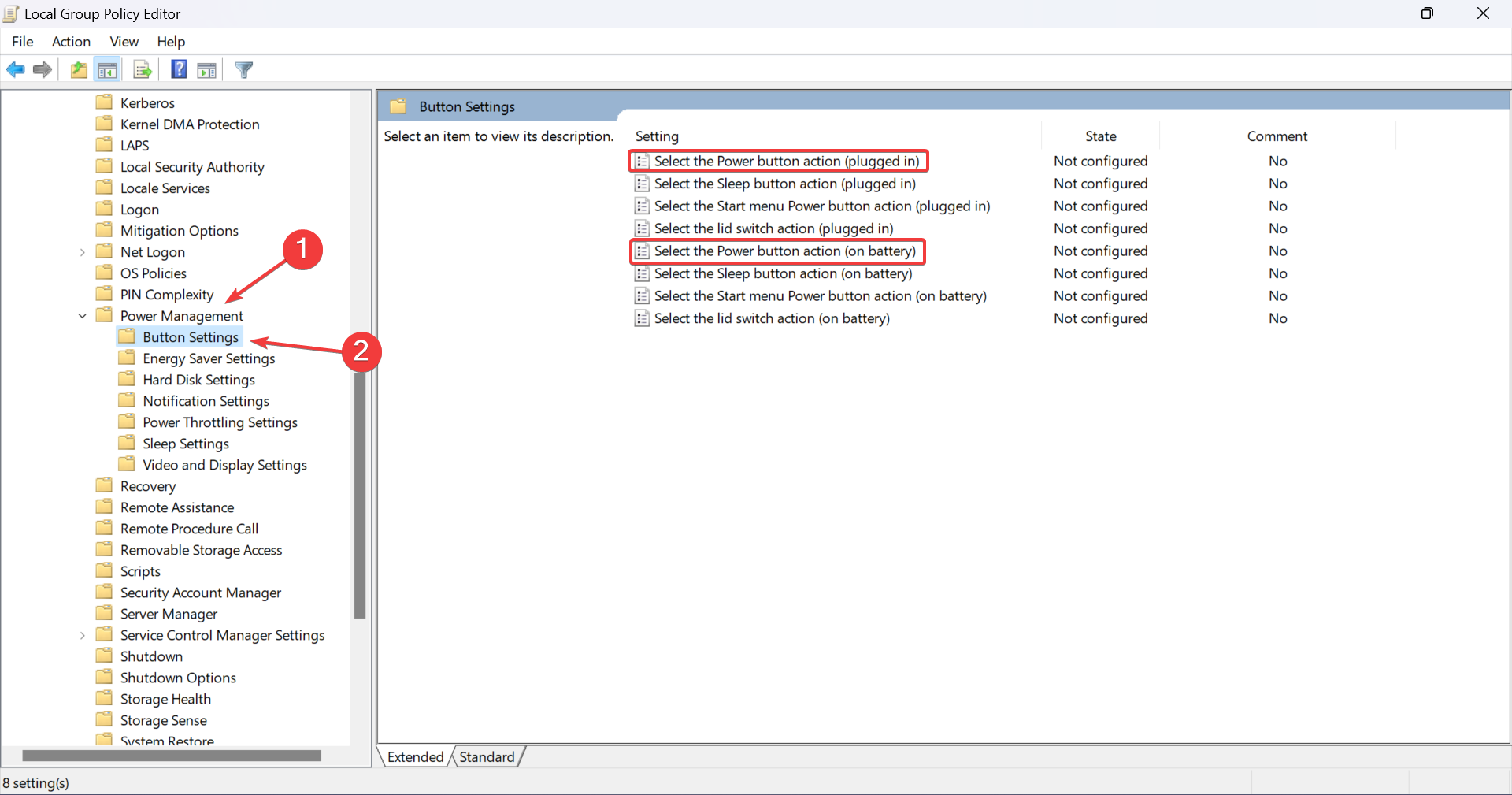Select Kernel DMA Protection tree item
Image resolution: width=1512 pixels, height=795 pixels.
[190, 124]
